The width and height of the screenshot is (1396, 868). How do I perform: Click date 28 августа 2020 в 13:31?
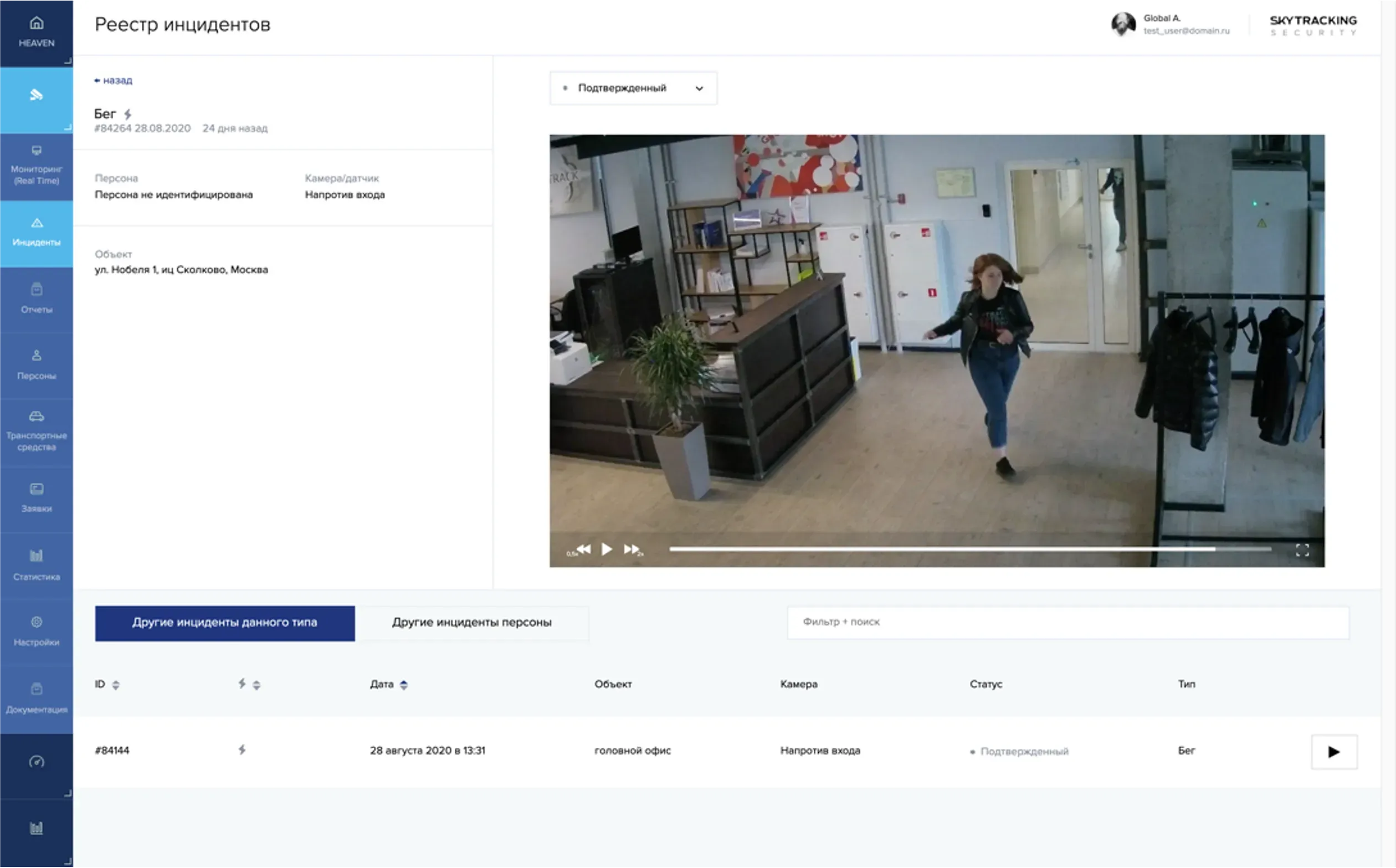coord(427,751)
